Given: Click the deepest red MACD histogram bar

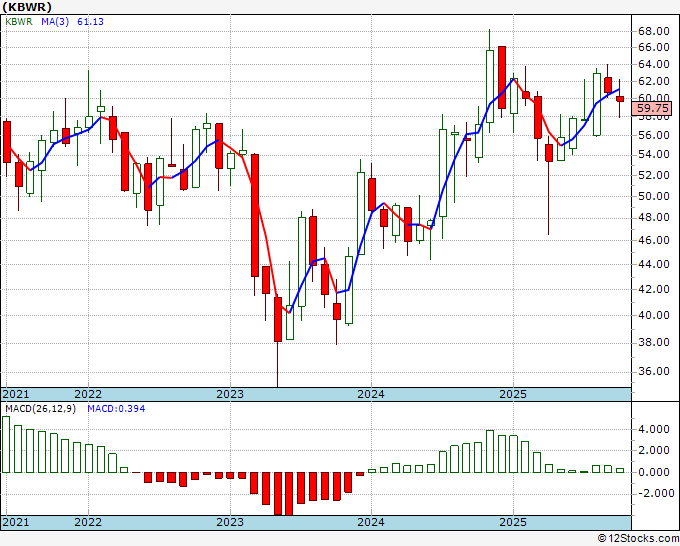Looking at the screenshot, I should point(278,494).
